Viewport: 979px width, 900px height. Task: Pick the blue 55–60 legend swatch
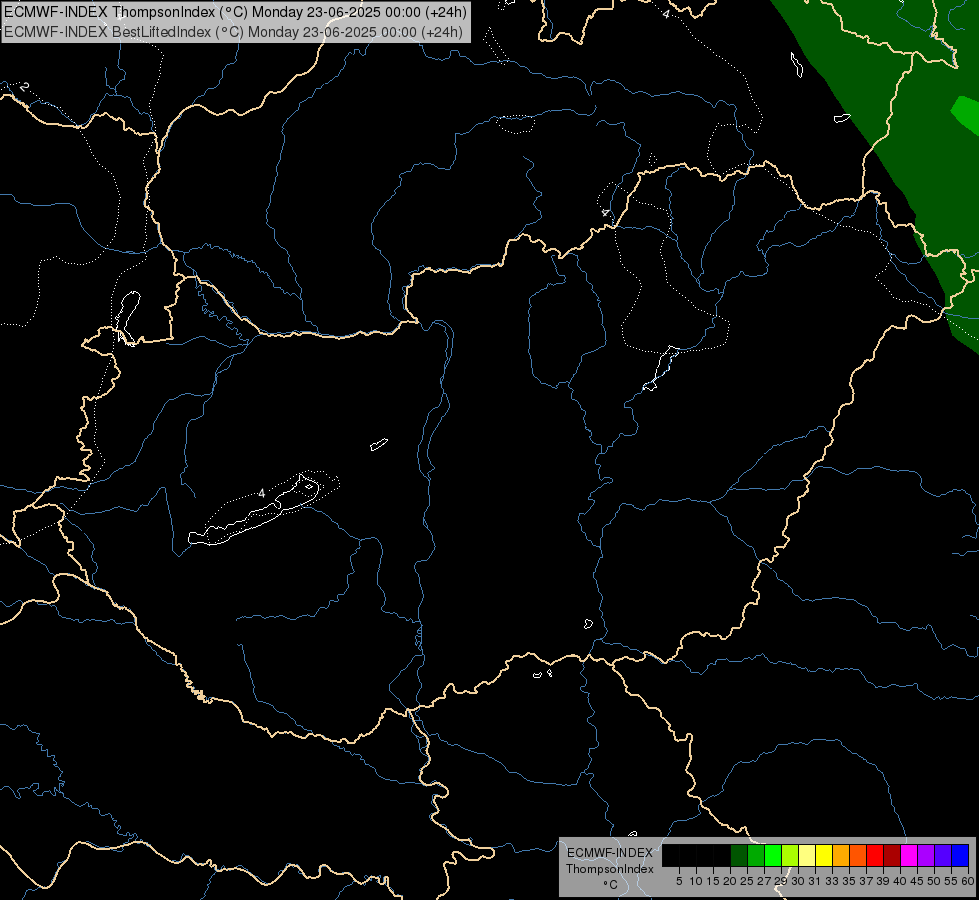pos(960,855)
